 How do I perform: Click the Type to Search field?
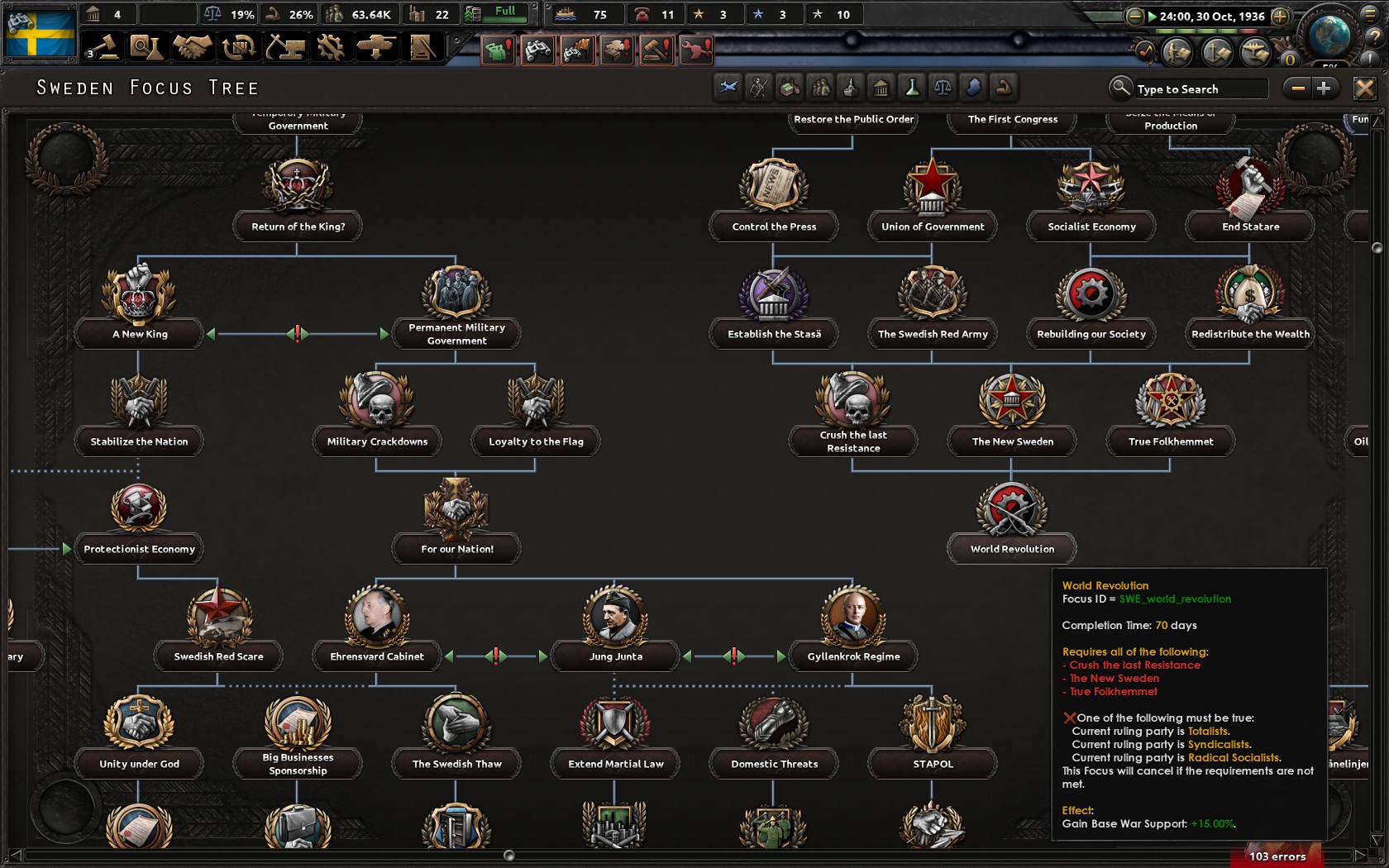pos(1194,88)
